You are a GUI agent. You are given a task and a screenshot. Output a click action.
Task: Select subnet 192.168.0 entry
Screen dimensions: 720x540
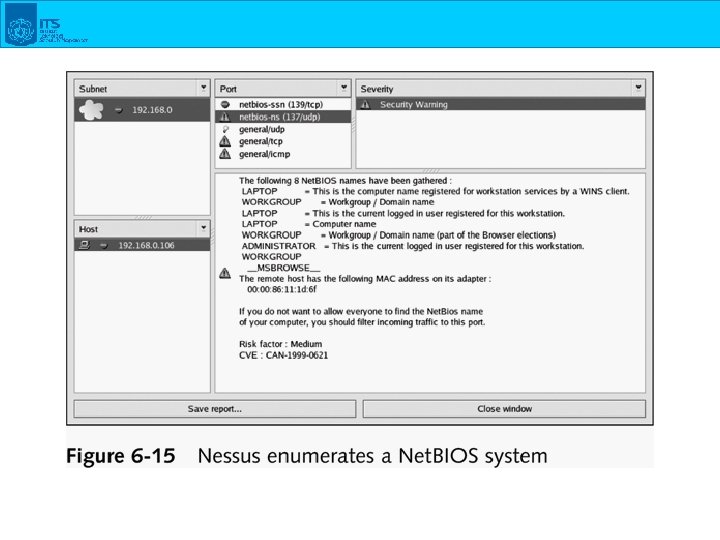pyautogui.click(x=142, y=110)
